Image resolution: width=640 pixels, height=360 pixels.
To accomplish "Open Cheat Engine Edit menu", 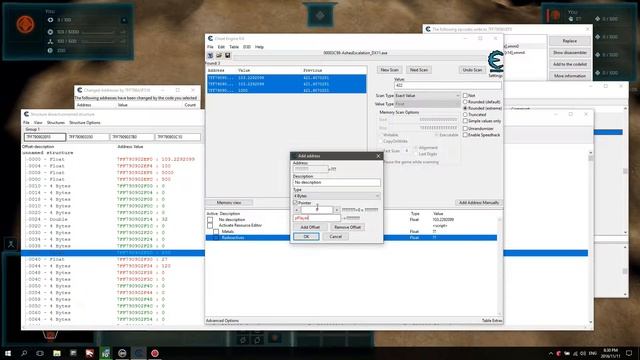I will [221, 47].
